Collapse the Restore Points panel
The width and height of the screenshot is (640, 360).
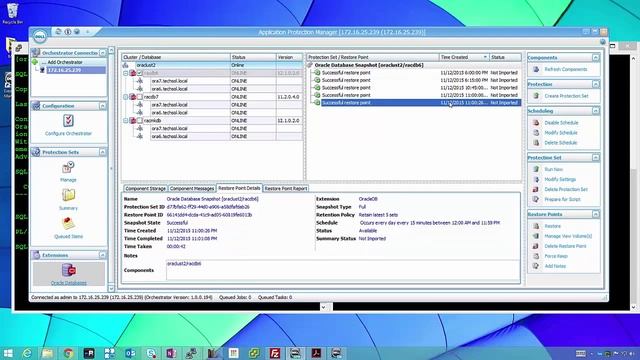(596, 214)
